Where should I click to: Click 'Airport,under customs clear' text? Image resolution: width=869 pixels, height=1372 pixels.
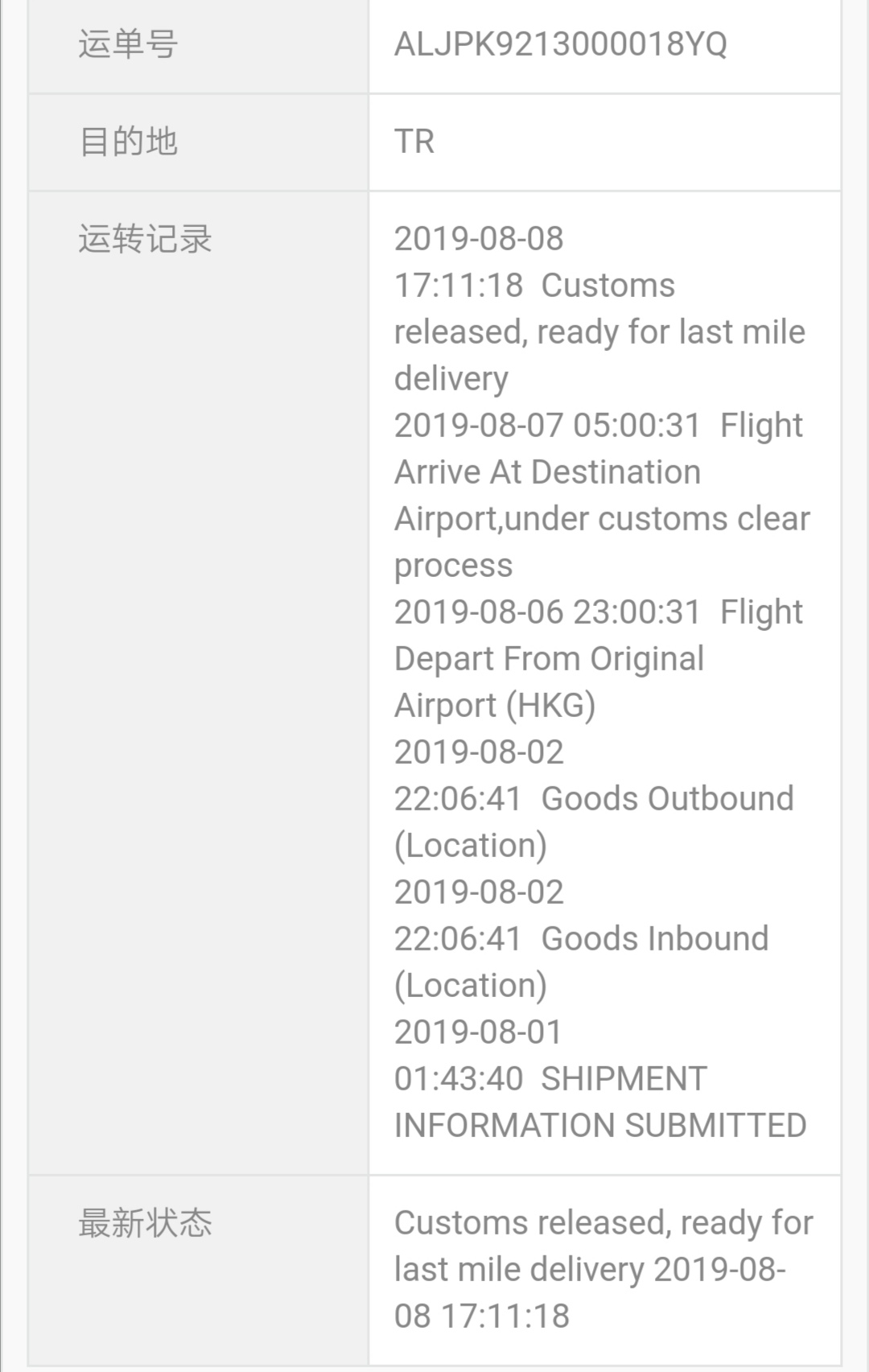pos(602,519)
